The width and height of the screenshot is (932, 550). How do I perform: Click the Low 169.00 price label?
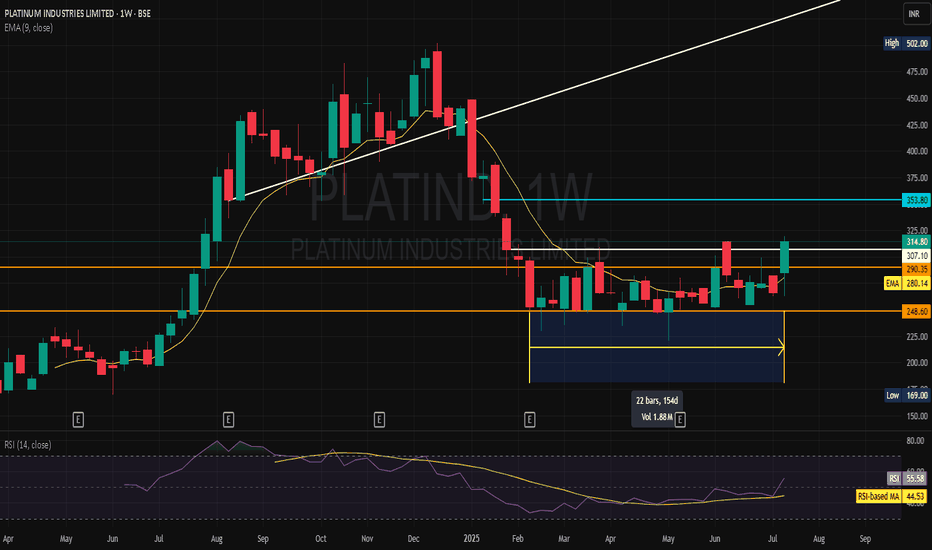(x=907, y=395)
